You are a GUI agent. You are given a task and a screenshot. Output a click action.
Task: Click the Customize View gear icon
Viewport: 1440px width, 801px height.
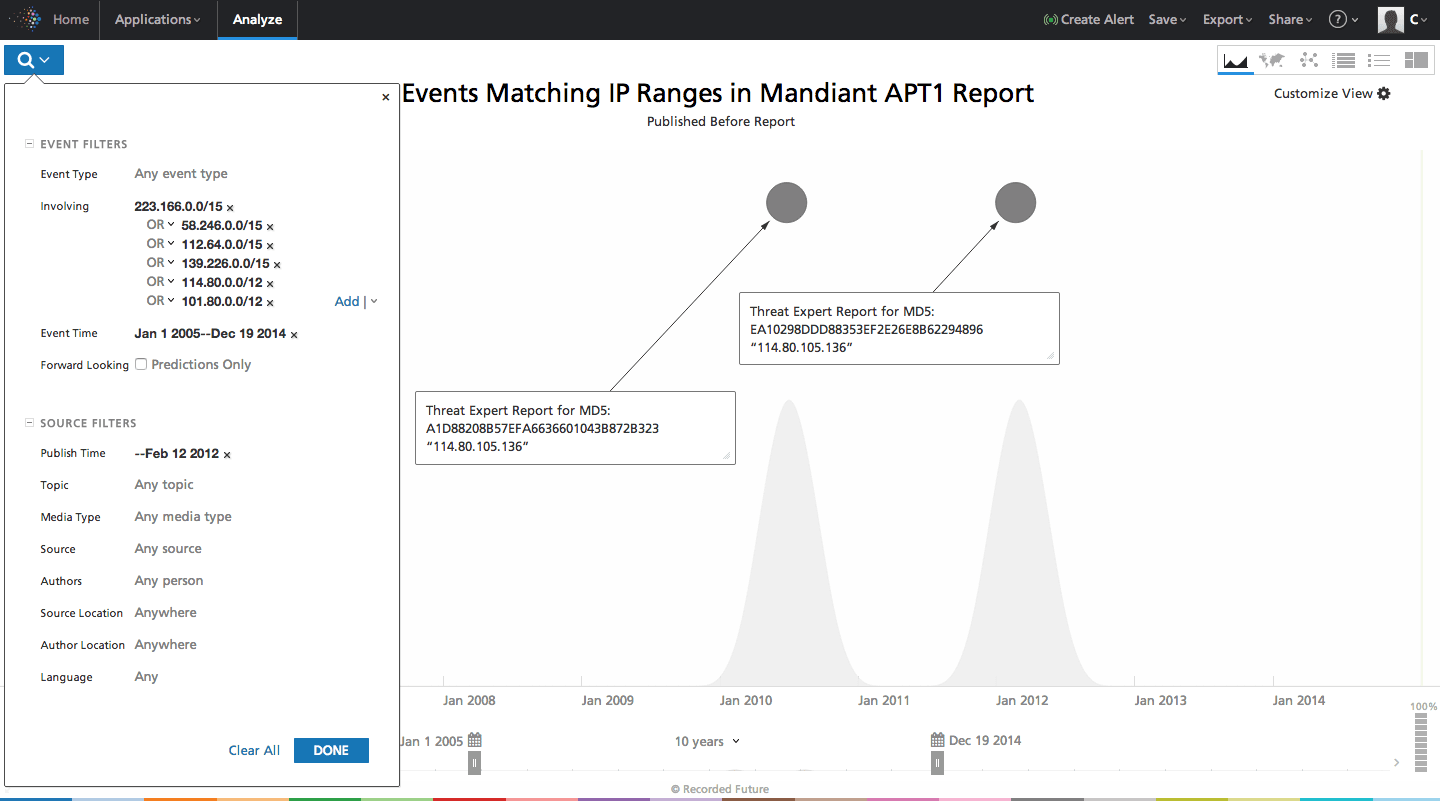[1384, 93]
